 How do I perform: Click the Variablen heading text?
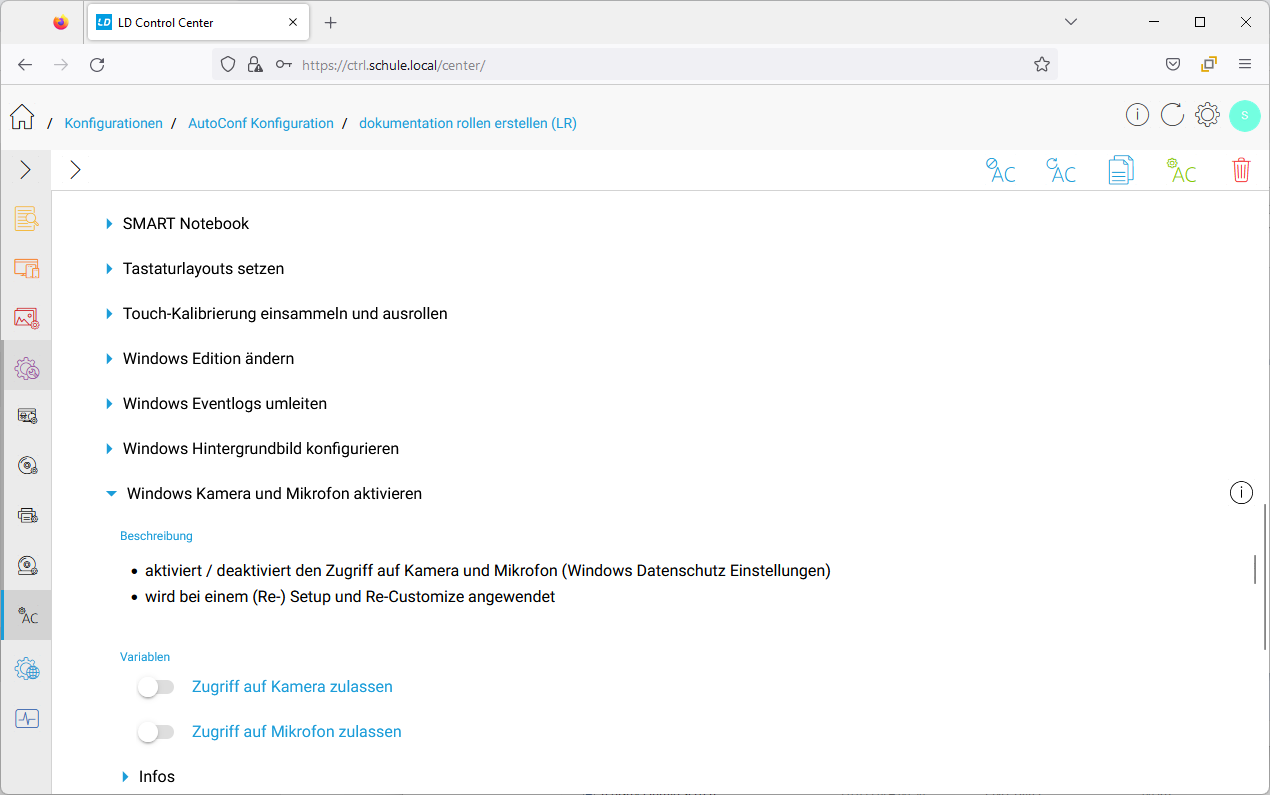click(145, 657)
